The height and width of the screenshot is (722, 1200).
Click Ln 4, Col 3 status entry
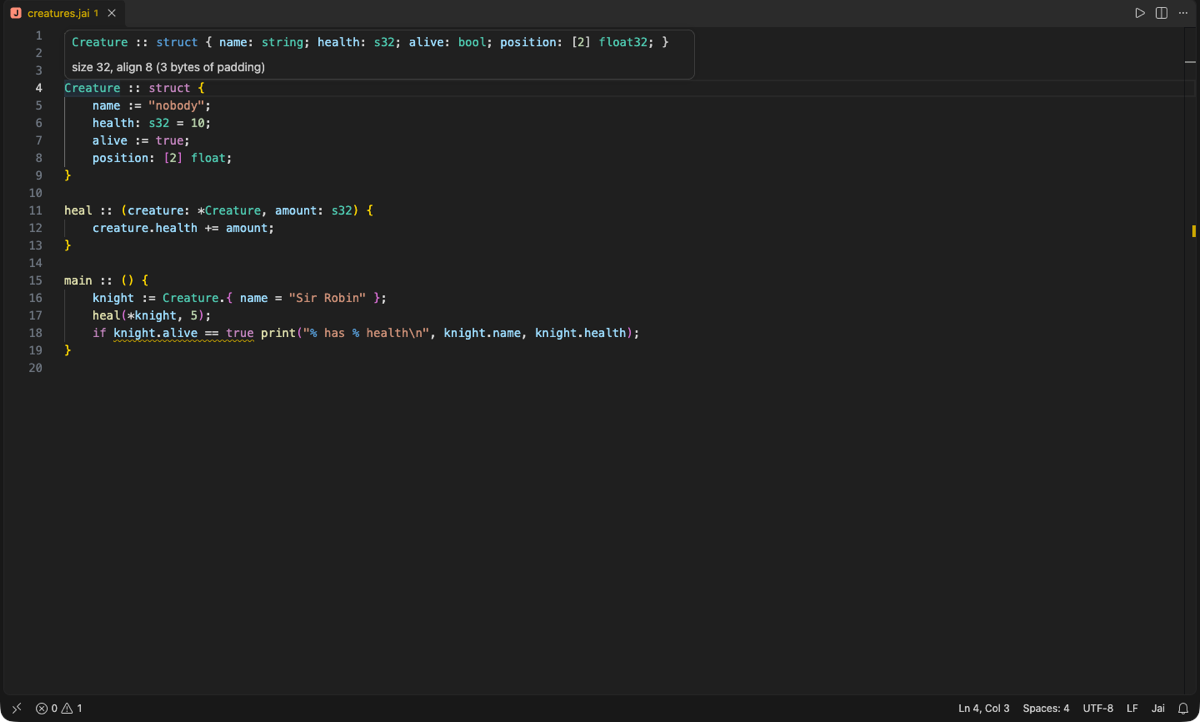click(x=984, y=708)
